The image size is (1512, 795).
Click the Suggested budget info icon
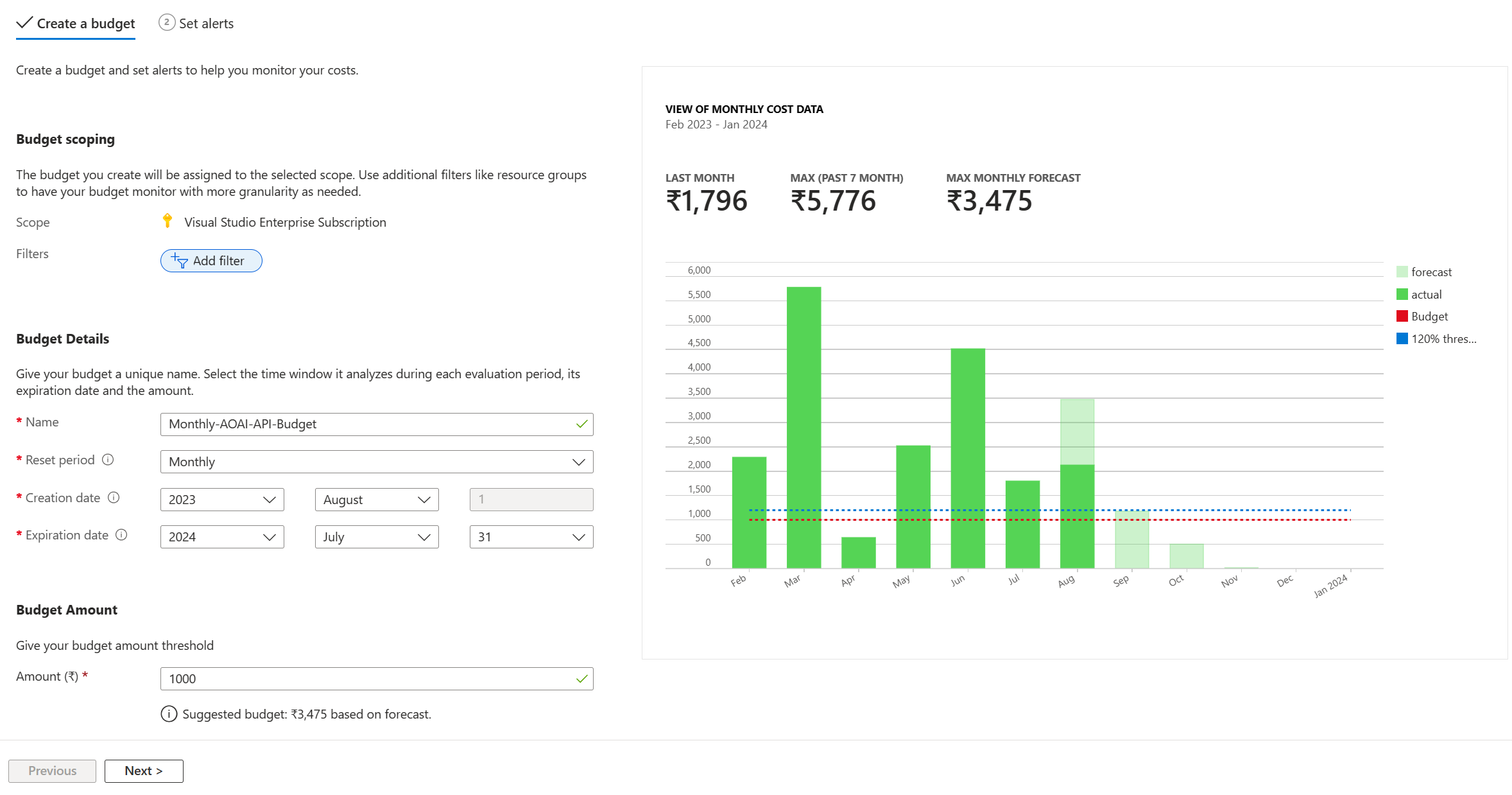point(169,714)
